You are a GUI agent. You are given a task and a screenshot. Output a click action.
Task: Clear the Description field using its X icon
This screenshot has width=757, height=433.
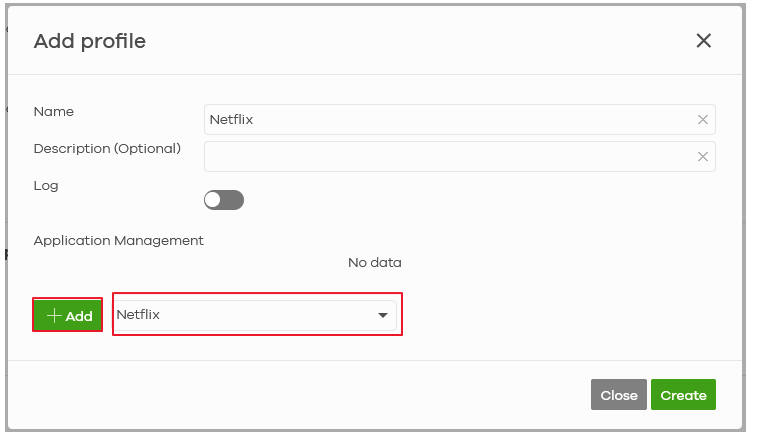pyautogui.click(x=703, y=157)
